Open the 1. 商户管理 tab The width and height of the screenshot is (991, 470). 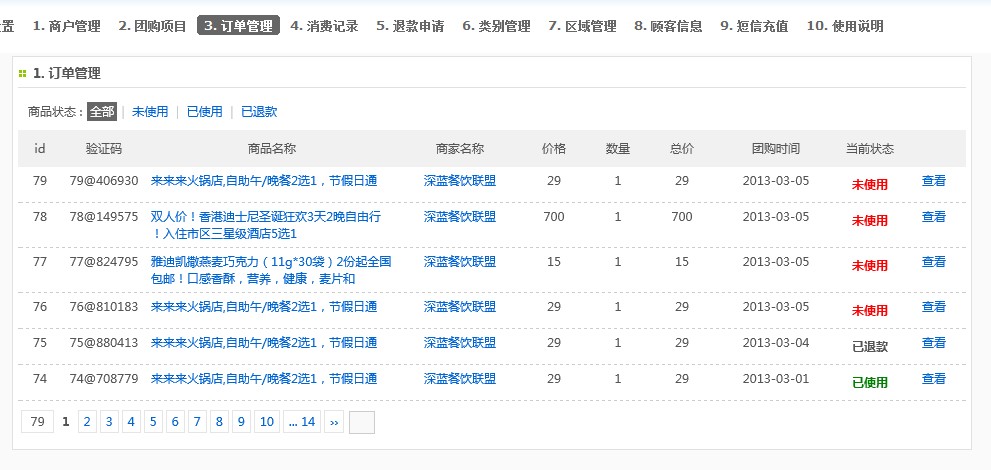click(x=66, y=26)
